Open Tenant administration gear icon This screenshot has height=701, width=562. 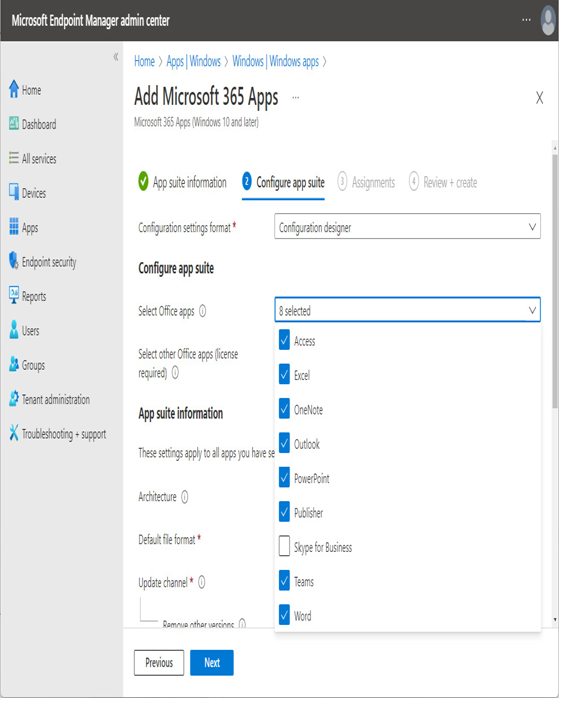click(x=14, y=399)
